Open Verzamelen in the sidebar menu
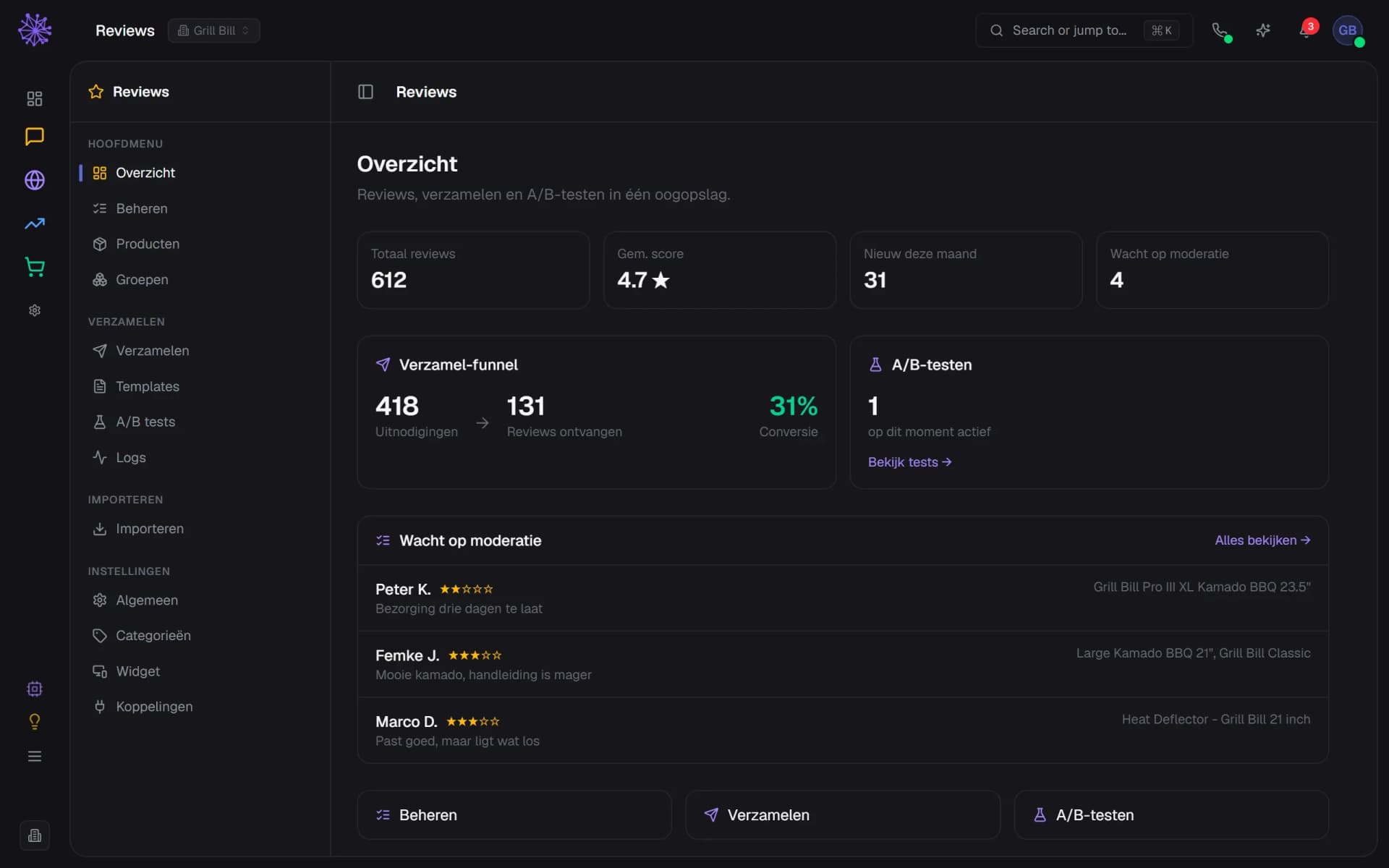The width and height of the screenshot is (1389, 868). click(x=200, y=351)
